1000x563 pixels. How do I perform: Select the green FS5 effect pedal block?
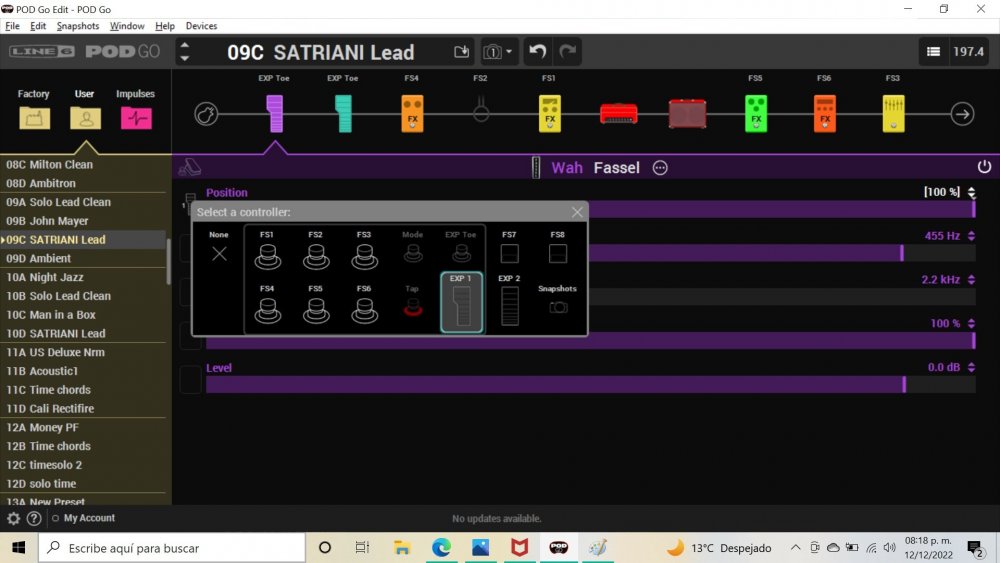pos(756,113)
